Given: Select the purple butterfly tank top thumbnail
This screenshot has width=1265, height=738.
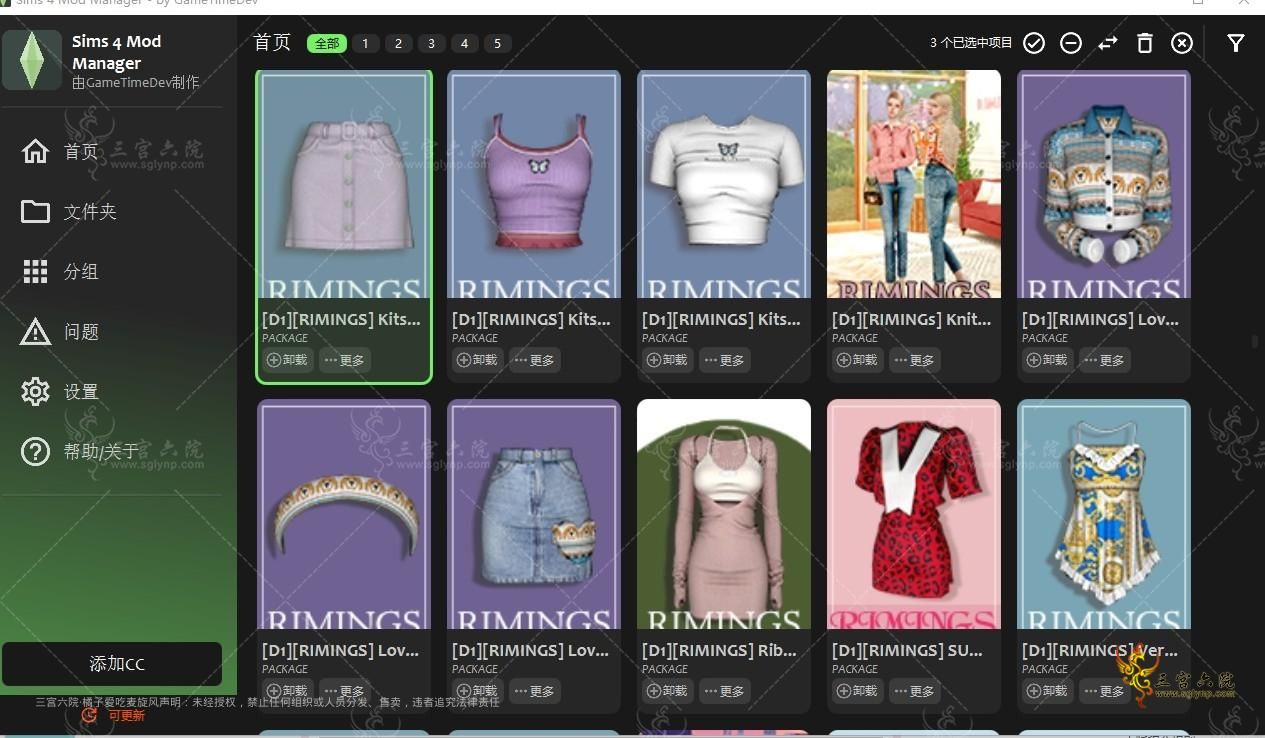Looking at the screenshot, I should tap(534, 185).
